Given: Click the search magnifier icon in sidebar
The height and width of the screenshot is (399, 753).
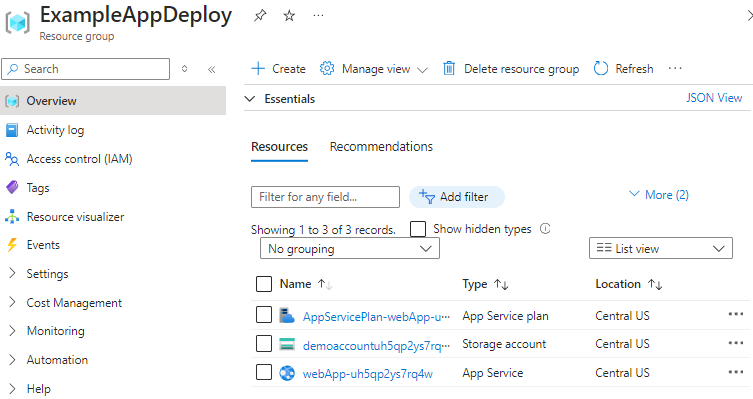Looking at the screenshot, I should [13, 69].
